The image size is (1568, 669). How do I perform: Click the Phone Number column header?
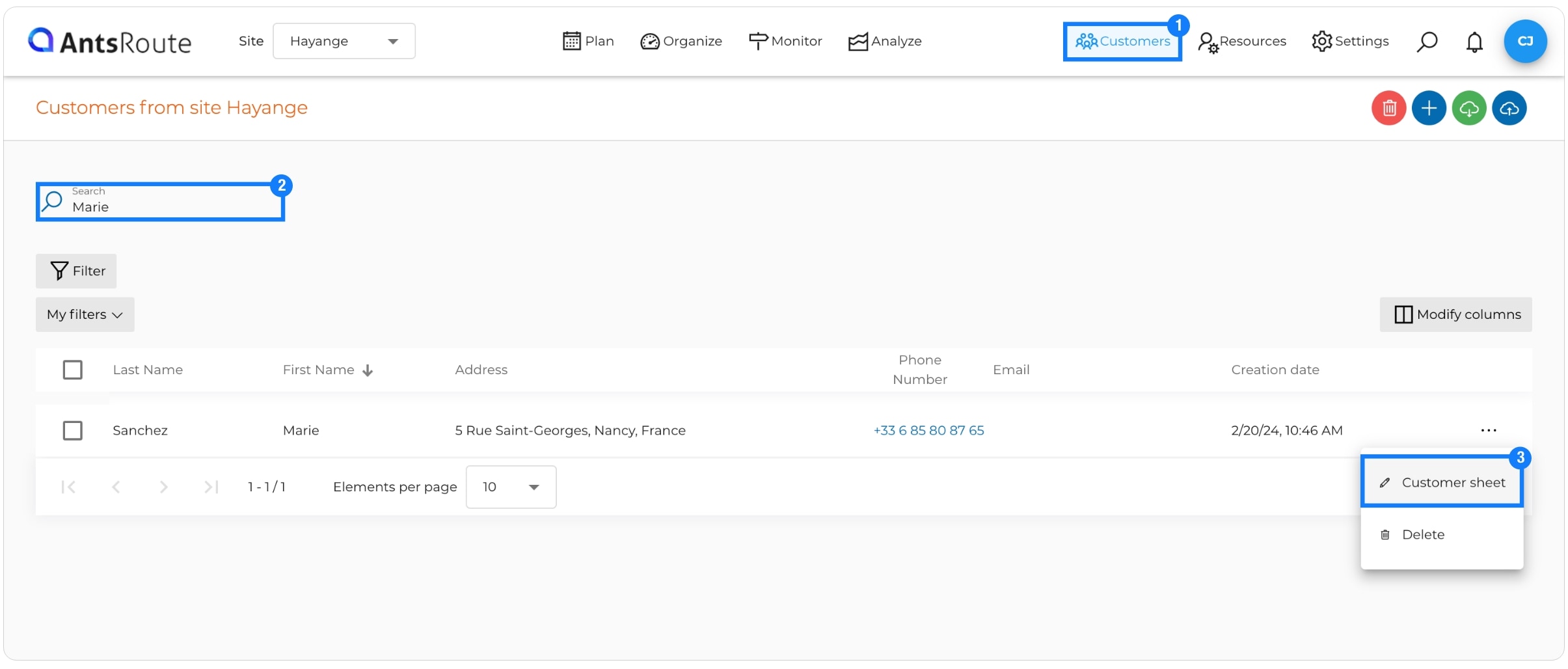919,370
